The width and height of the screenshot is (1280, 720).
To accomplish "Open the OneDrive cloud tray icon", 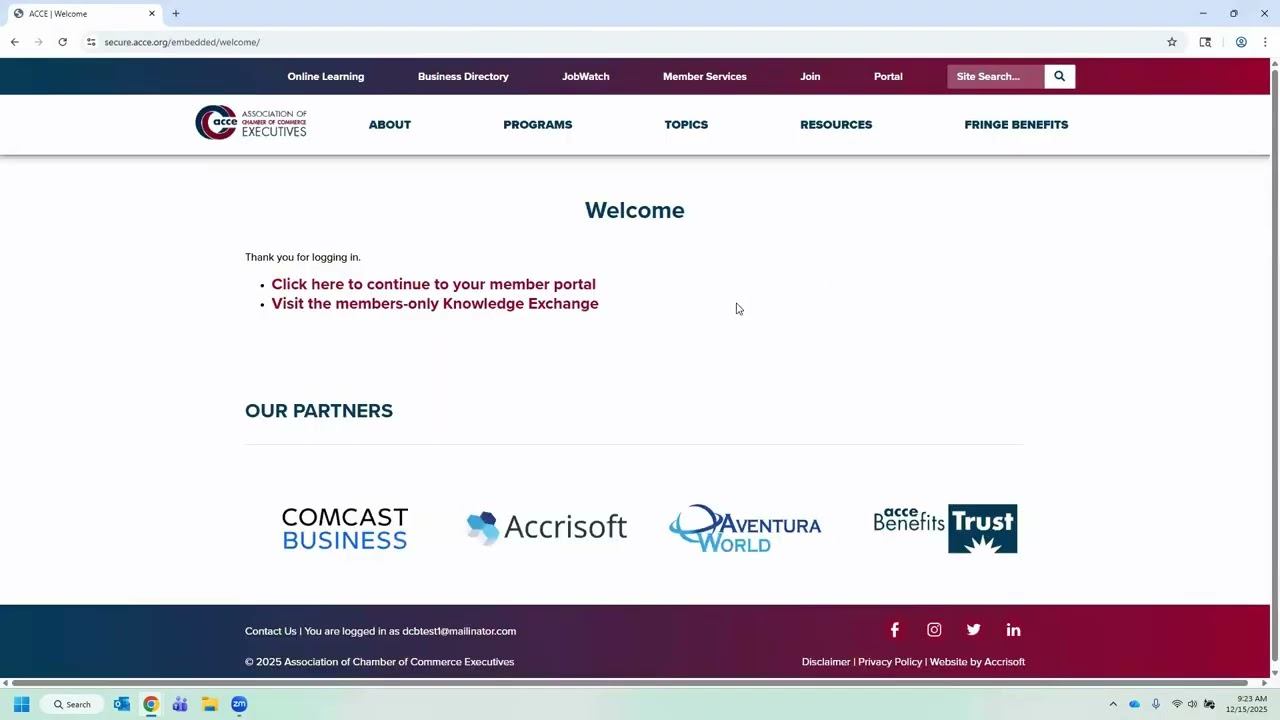I will pos(1134,704).
